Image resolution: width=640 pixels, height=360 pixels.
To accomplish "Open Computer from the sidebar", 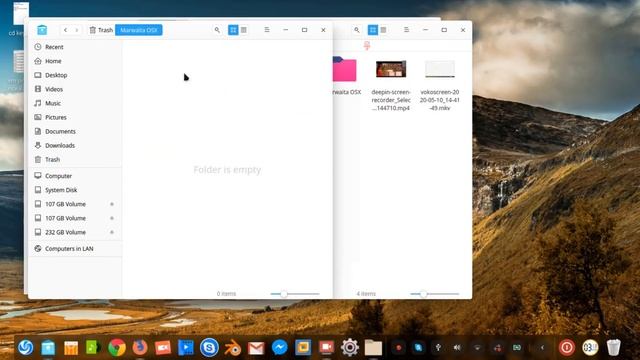I will tap(75, 176).
